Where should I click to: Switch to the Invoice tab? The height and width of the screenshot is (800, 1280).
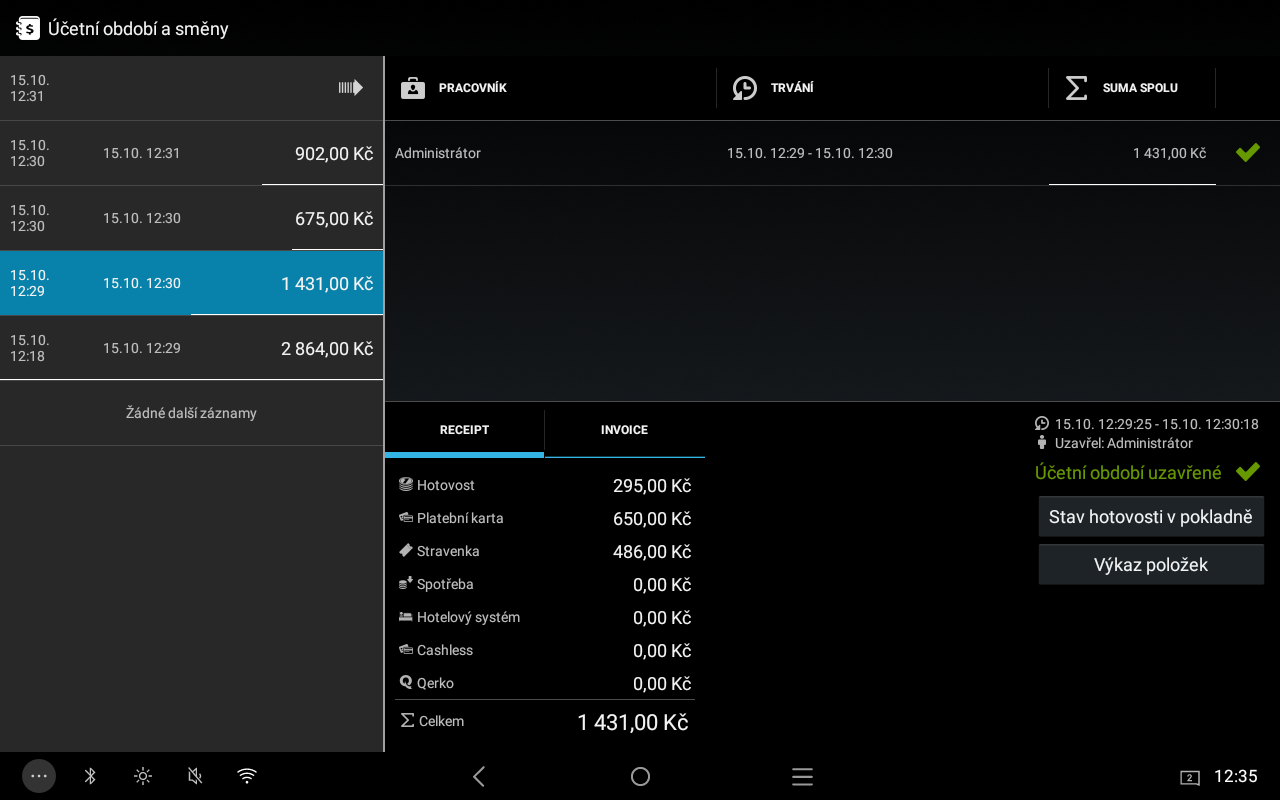624,431
